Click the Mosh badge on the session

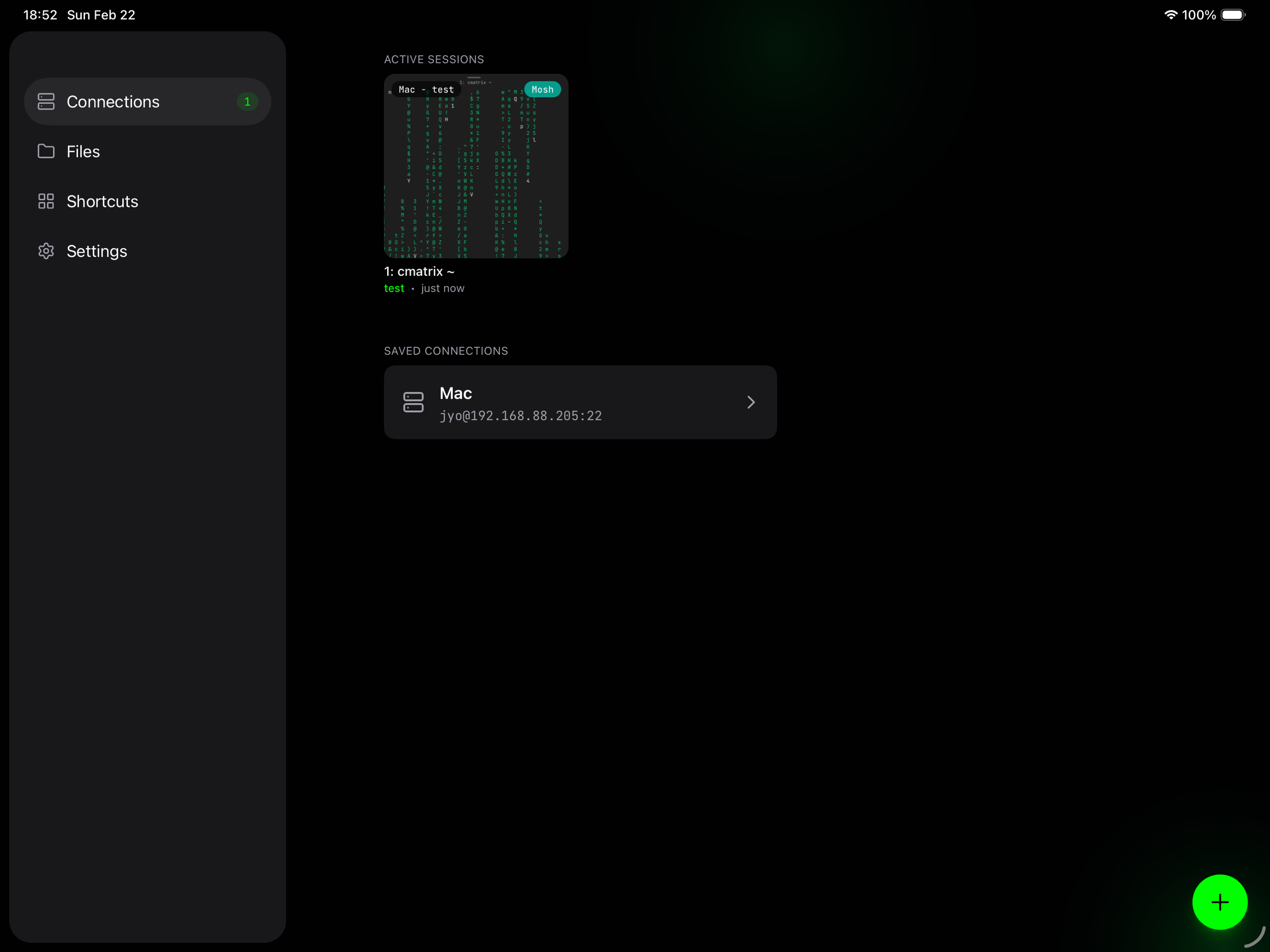click(542, 90)
